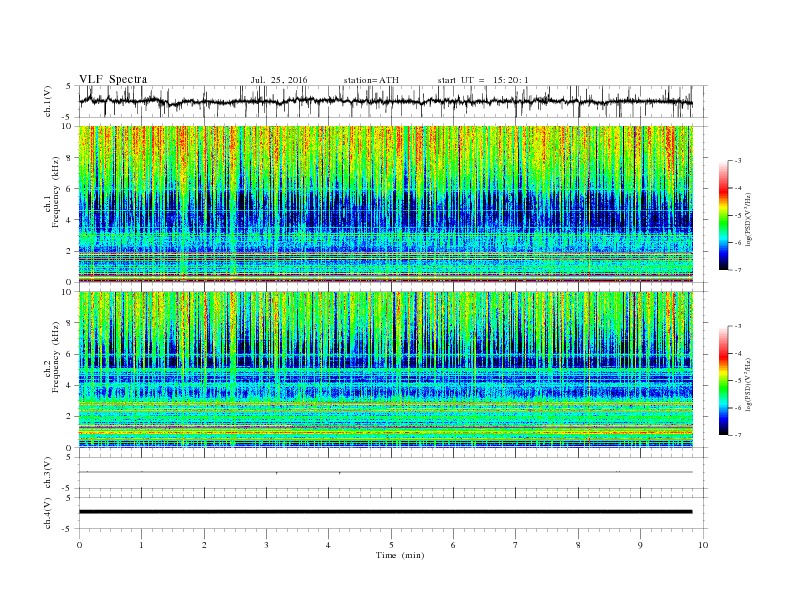Click tick label "5" on the Time axis
Screen dimensions: 792x612
point(391,545)
